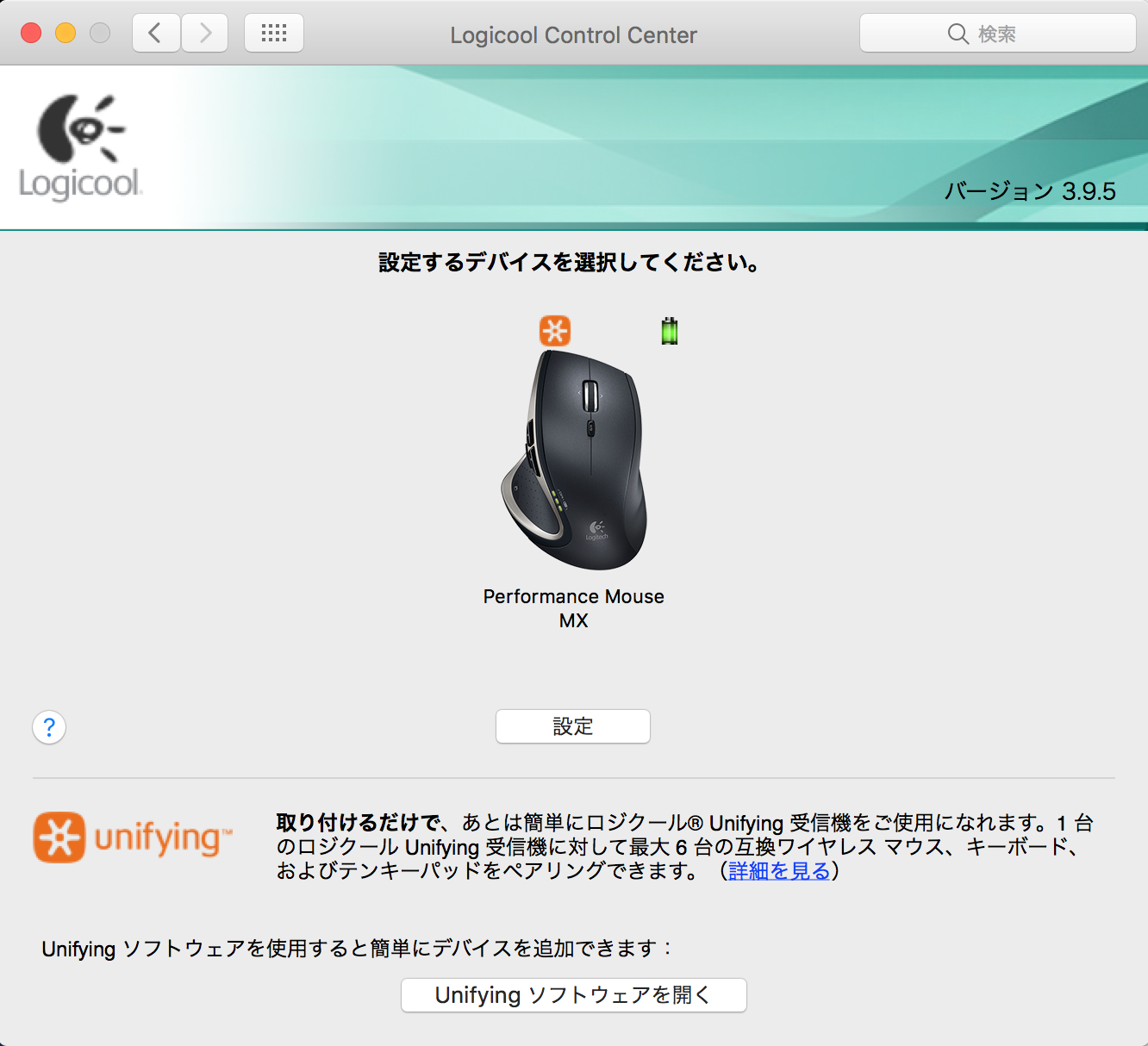This screenshot has height=1046, width=1148.
Task: Click the Logicool logo in the banner
Action: tap(80, 147)
